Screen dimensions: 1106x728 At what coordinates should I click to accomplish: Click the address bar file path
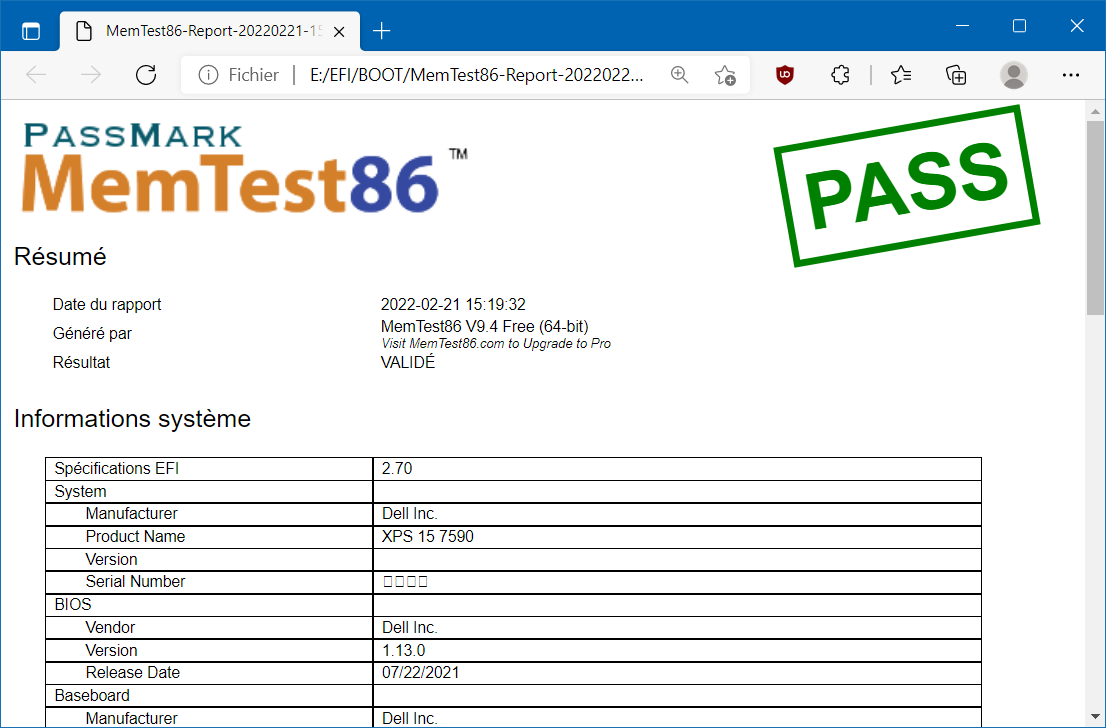[x=476, y=75]
